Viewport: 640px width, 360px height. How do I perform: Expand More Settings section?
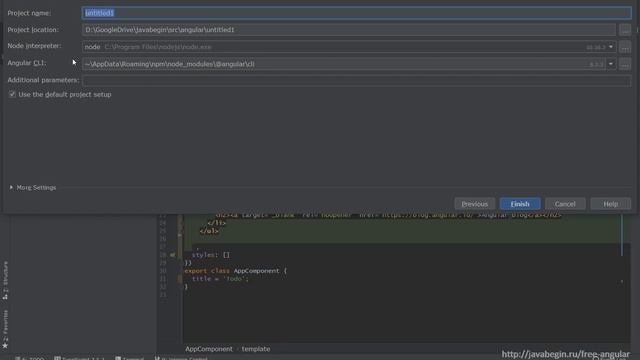[33, 188]
